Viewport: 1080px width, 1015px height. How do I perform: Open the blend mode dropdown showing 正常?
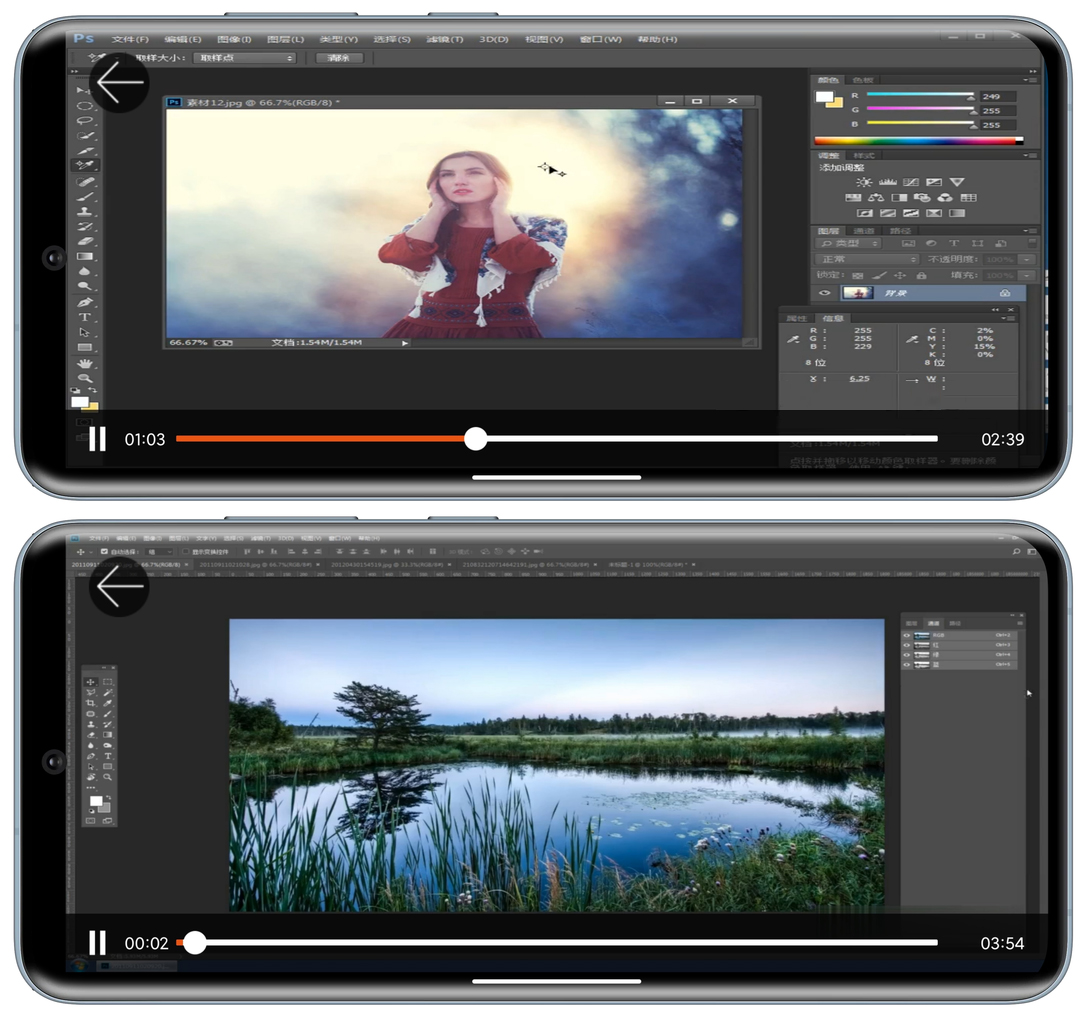tap(867, 259)
